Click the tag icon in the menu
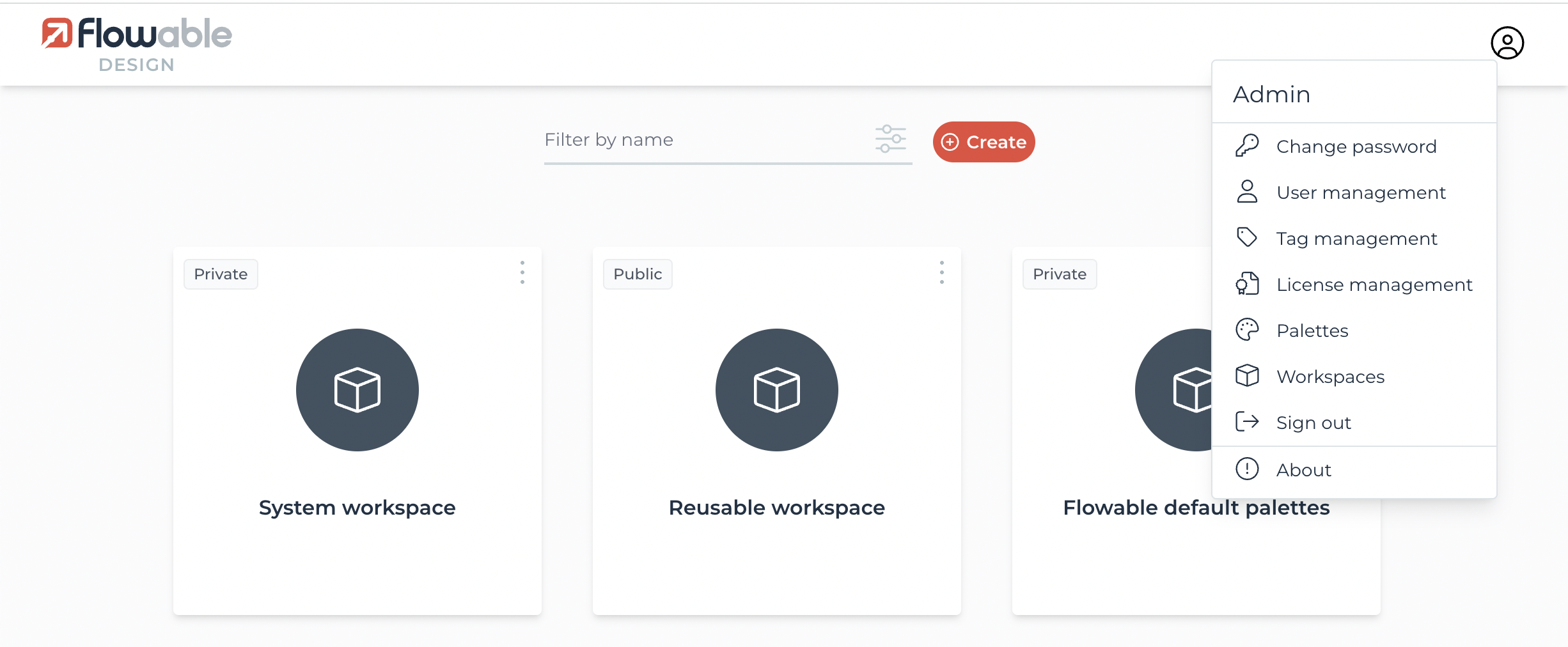 coord(1246,238)
